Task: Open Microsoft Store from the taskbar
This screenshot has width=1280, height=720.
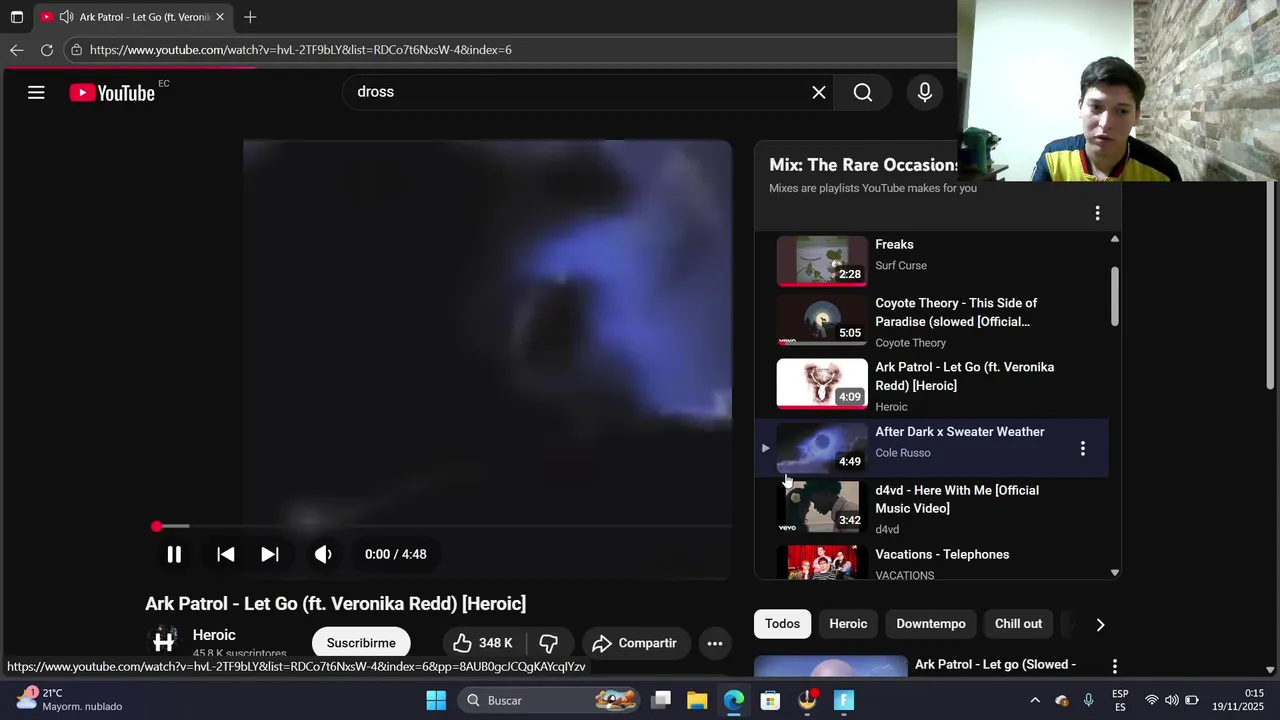Action: 770,700
